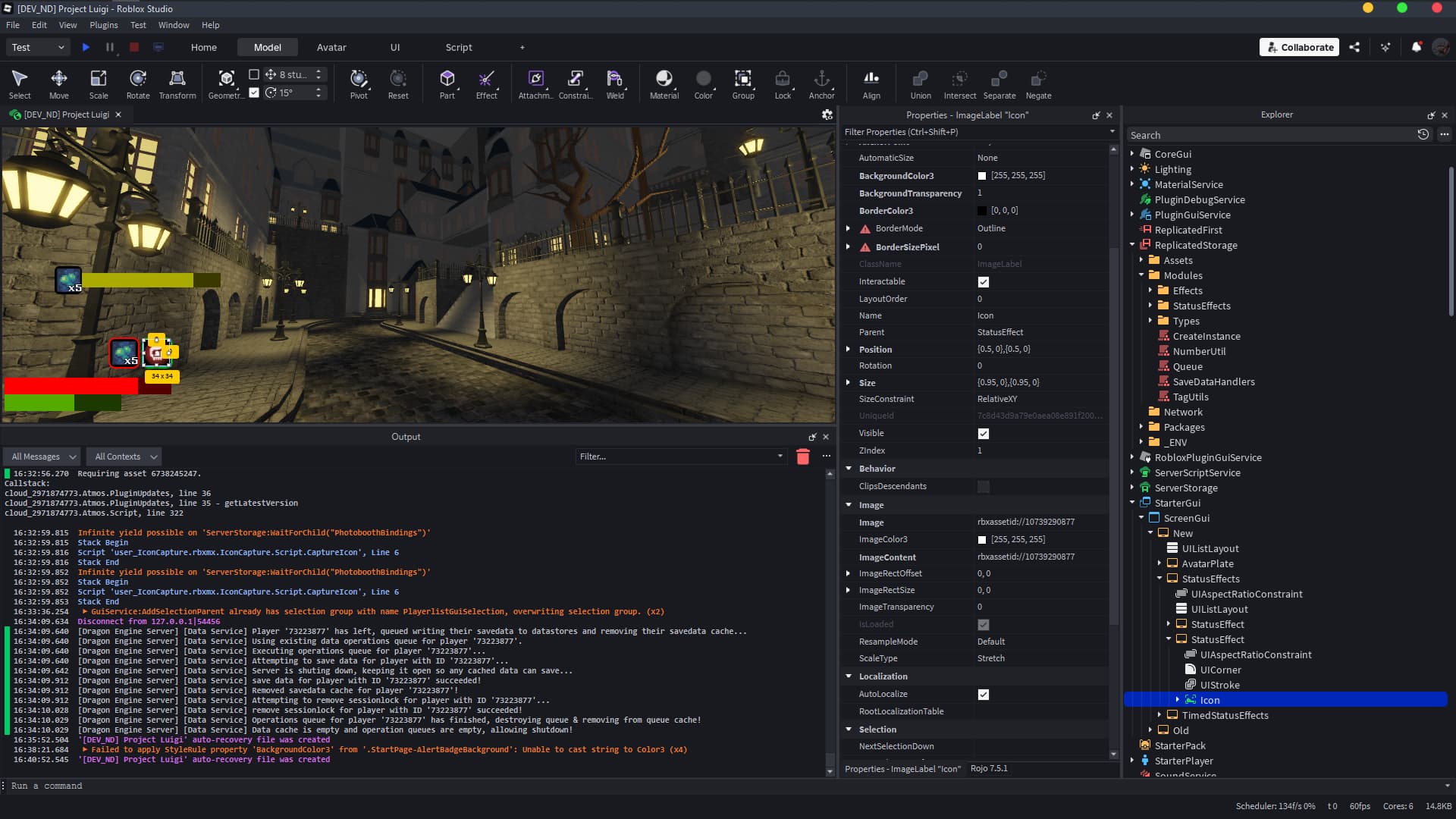
Task: Click the BackgroundColor3 color swatch
Action: pos(982,175)
